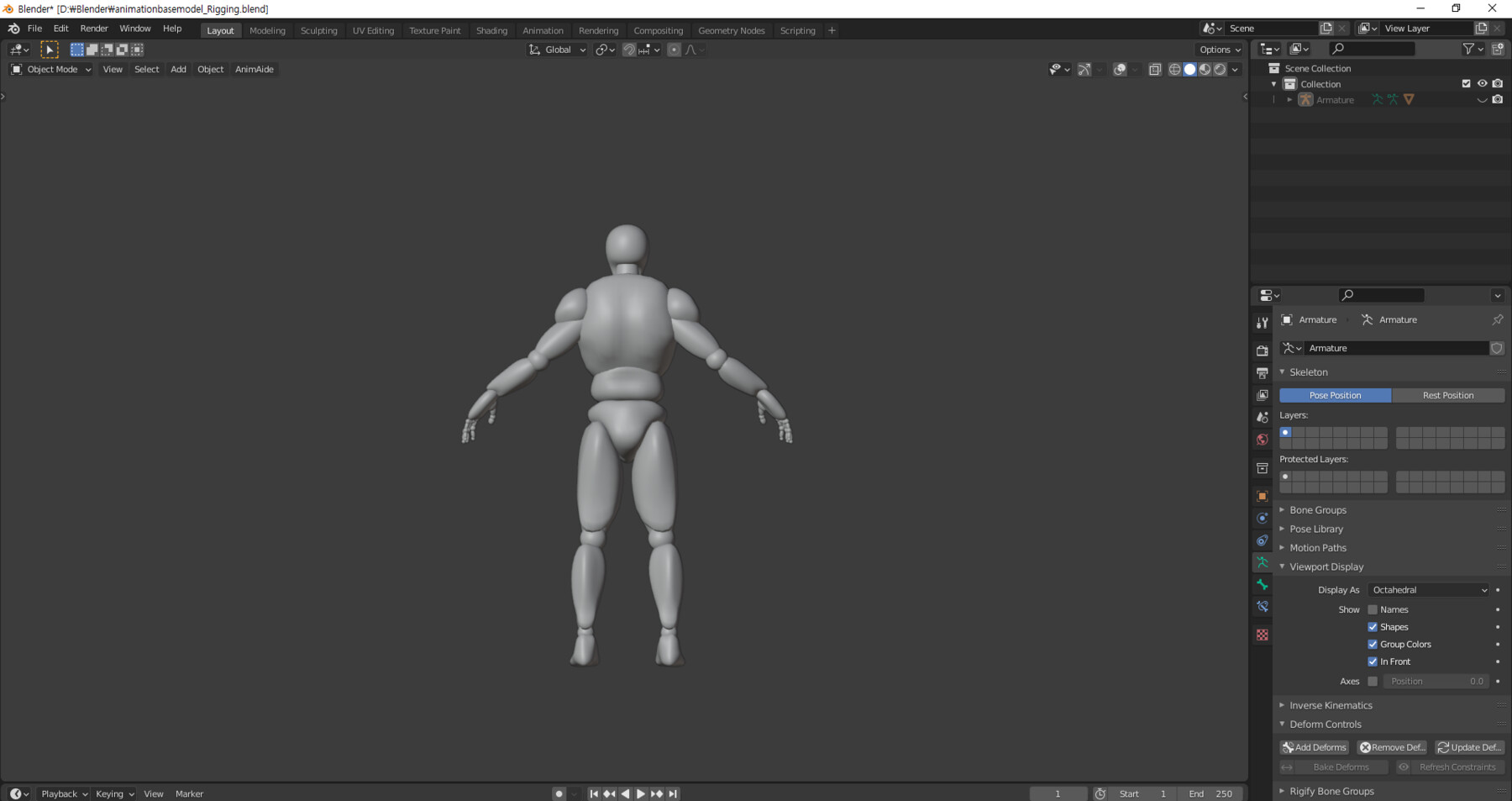
Task: Open the Physics Properties tab
Action: (x=1262, y=540)
